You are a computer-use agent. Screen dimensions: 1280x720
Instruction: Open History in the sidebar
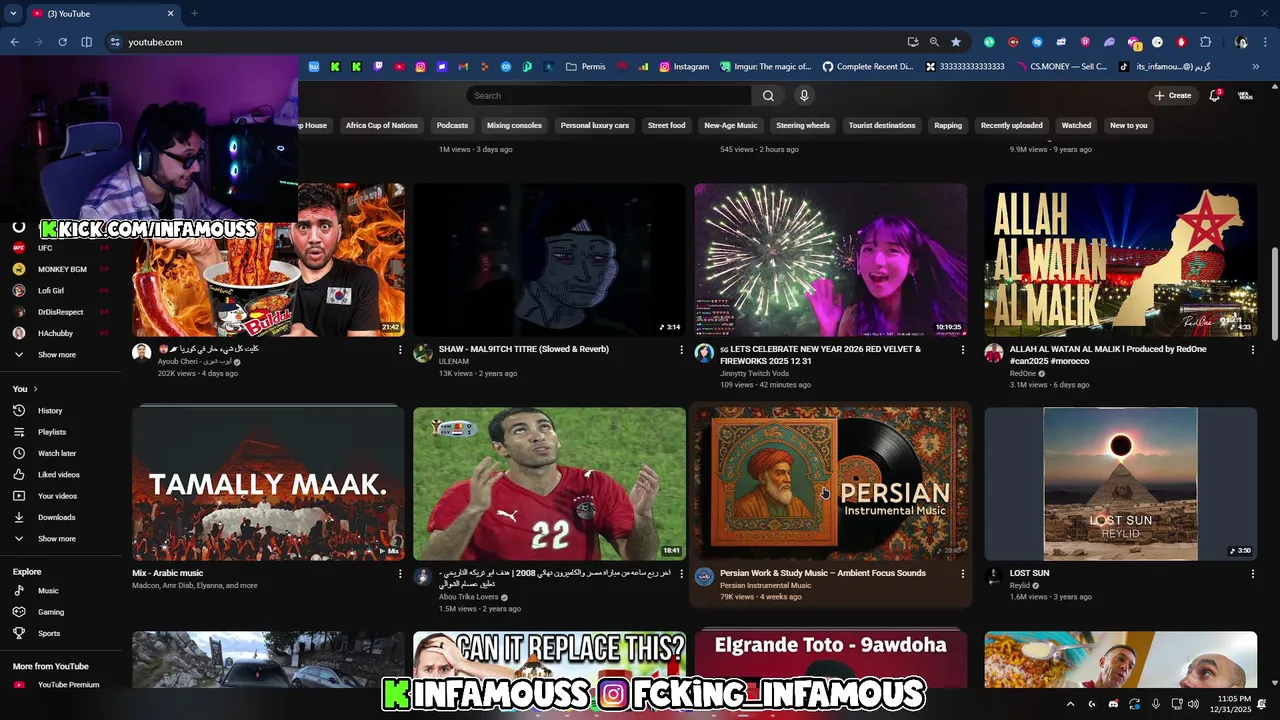click(50, 411)
